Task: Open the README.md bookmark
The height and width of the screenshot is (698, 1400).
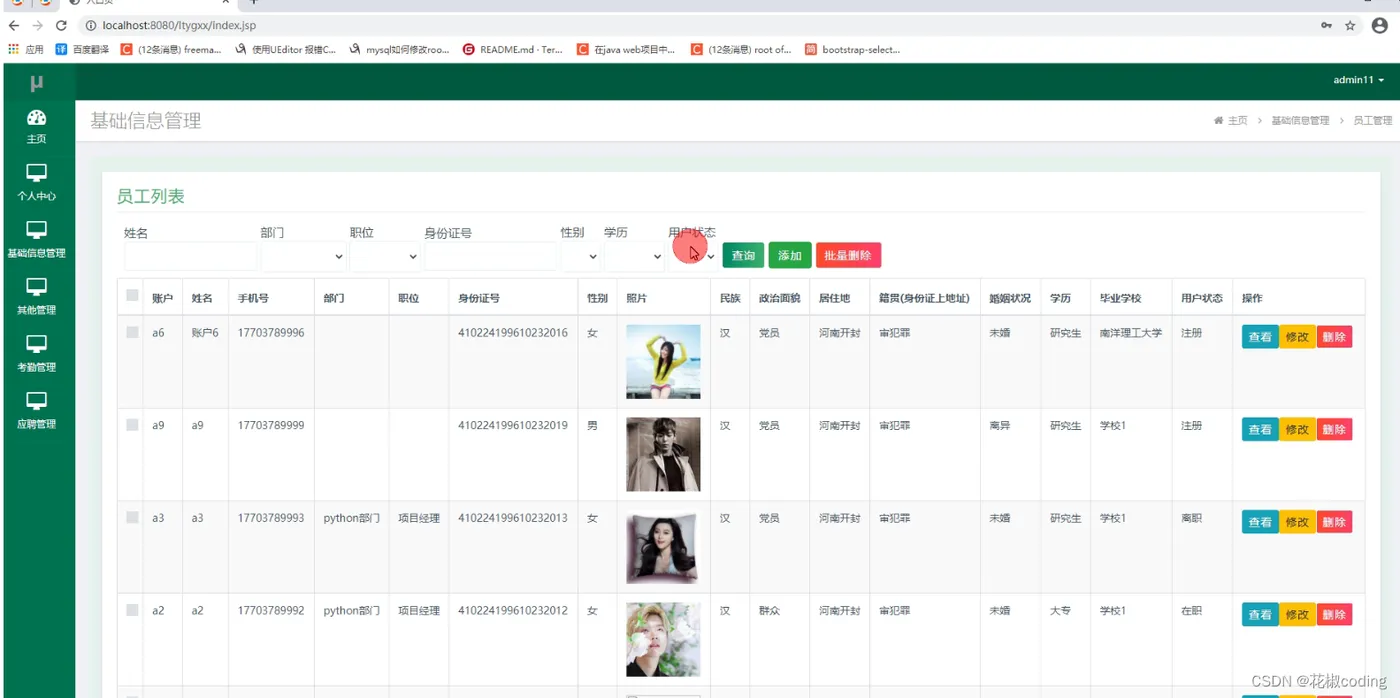Action: [512, 49]
